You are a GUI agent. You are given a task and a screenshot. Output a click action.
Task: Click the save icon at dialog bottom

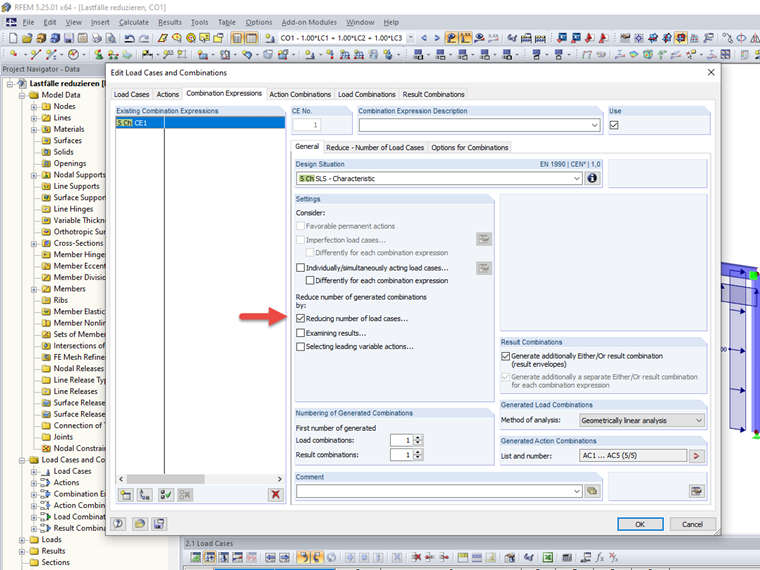click(159, 523)
